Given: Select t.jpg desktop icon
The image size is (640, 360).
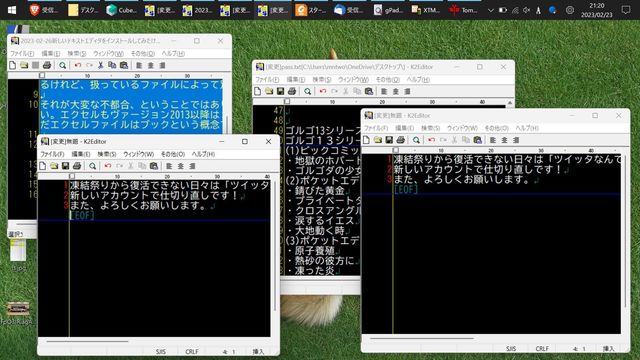Looking at the screenshot, I should (x=18, y=256).
